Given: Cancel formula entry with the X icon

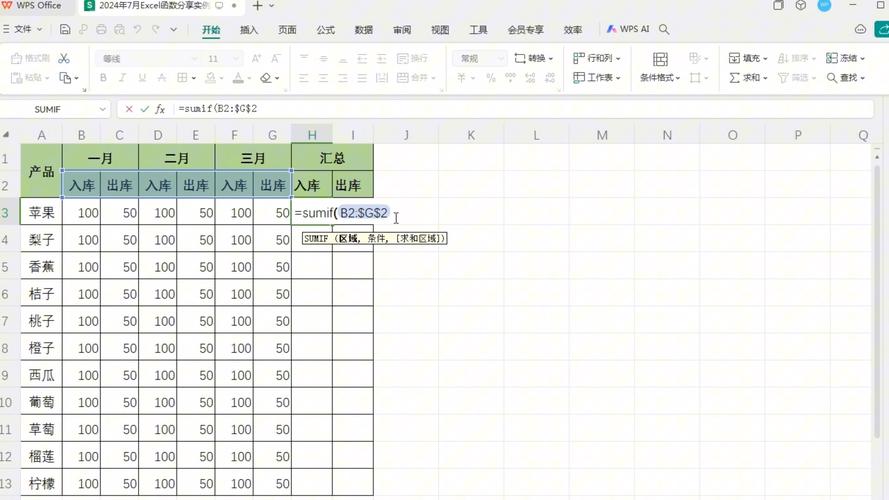Looking at the screenshot, I should [x=129, y=109].
